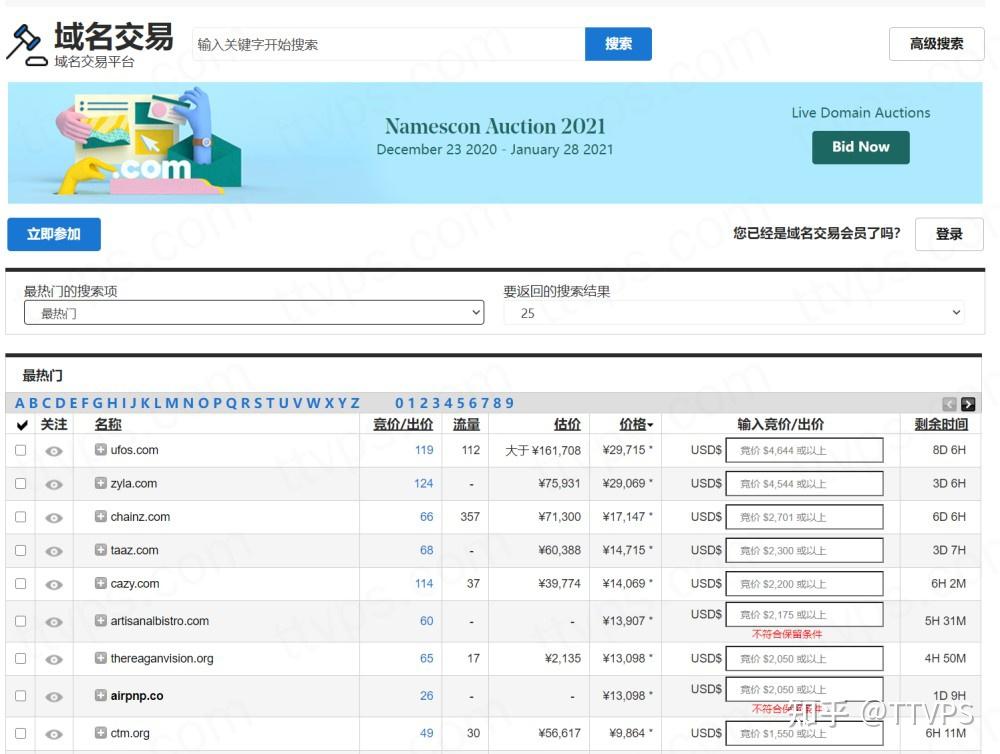Open the ufos.com domain link
The image size is (1000, 754).
tap(135, 450)
